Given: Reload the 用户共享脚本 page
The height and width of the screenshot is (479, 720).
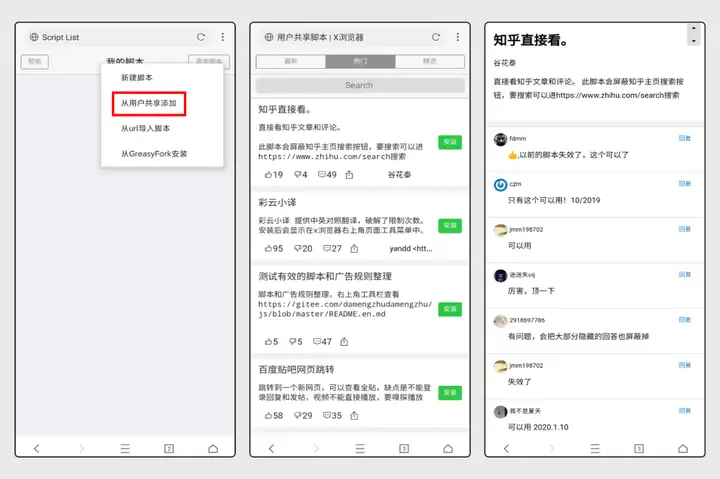Looking at the screenshot, I should click(436, 37).
